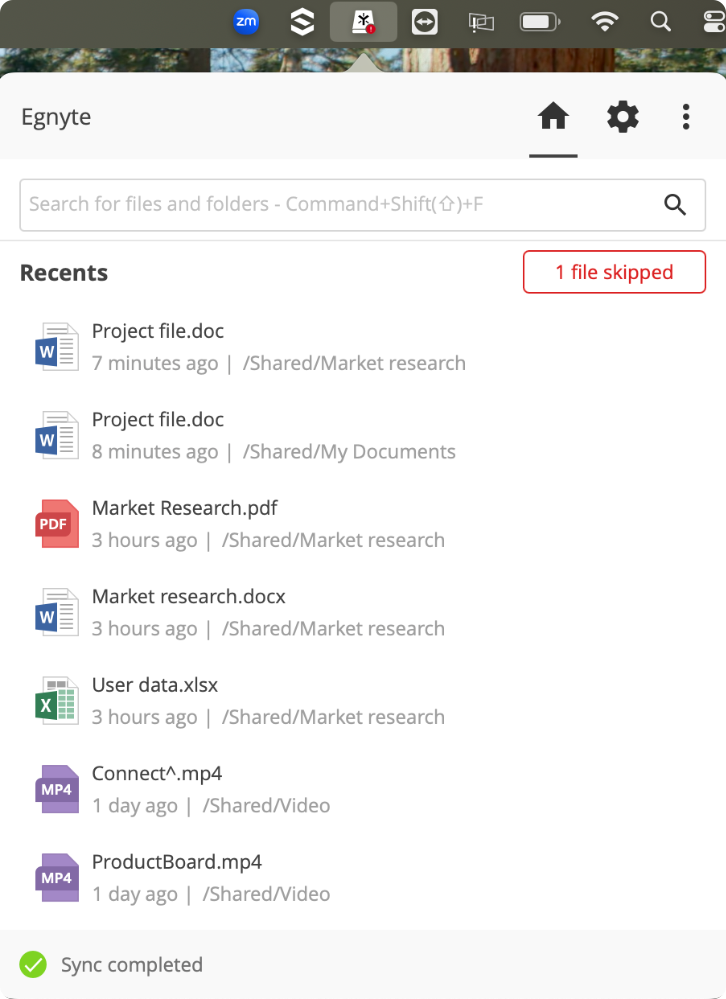Click the Egnyte title label

(56, 117)
